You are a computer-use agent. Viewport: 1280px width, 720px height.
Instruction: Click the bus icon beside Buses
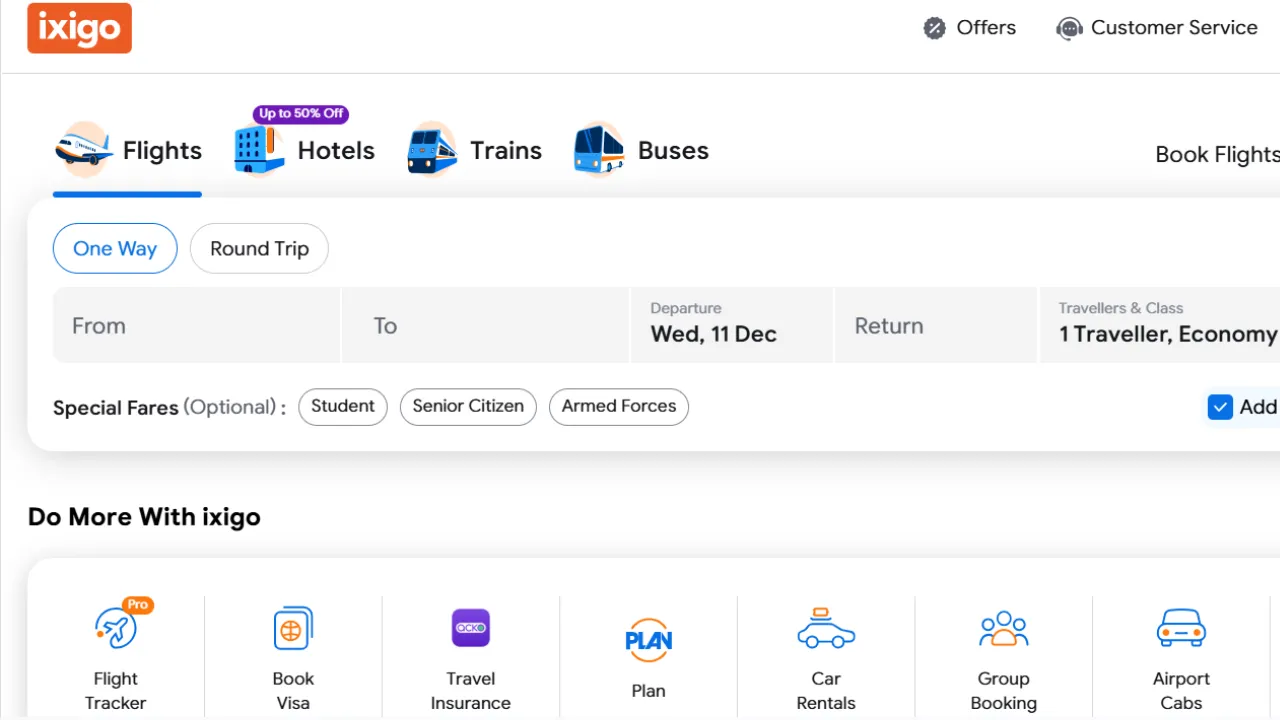599,150
